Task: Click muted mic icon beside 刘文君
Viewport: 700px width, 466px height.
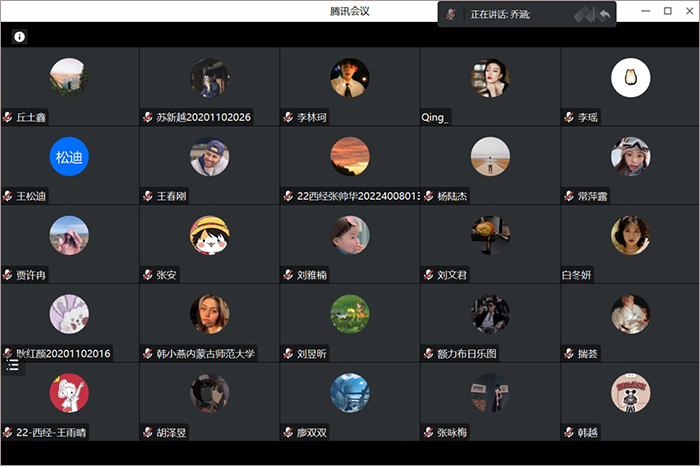Action: click(x=428, y=275)
